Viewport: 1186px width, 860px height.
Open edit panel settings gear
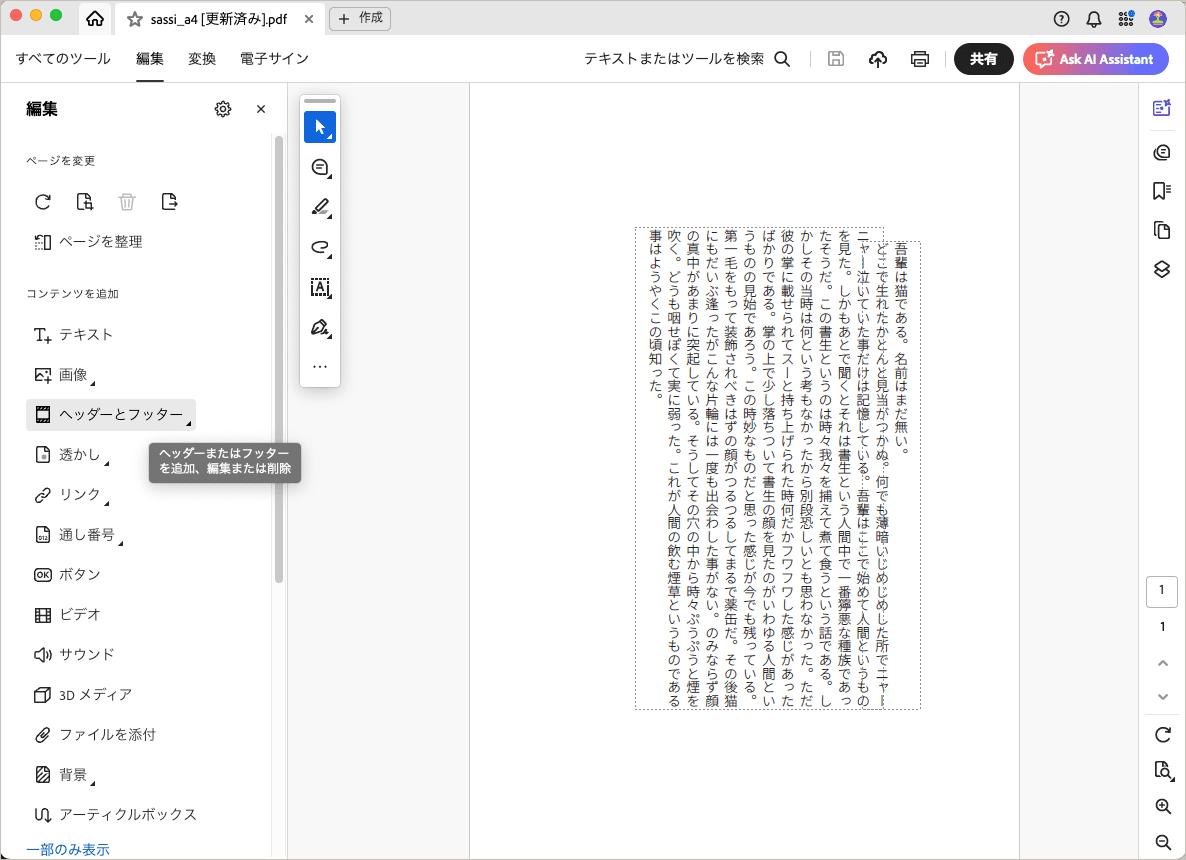[x=222, y=109]
